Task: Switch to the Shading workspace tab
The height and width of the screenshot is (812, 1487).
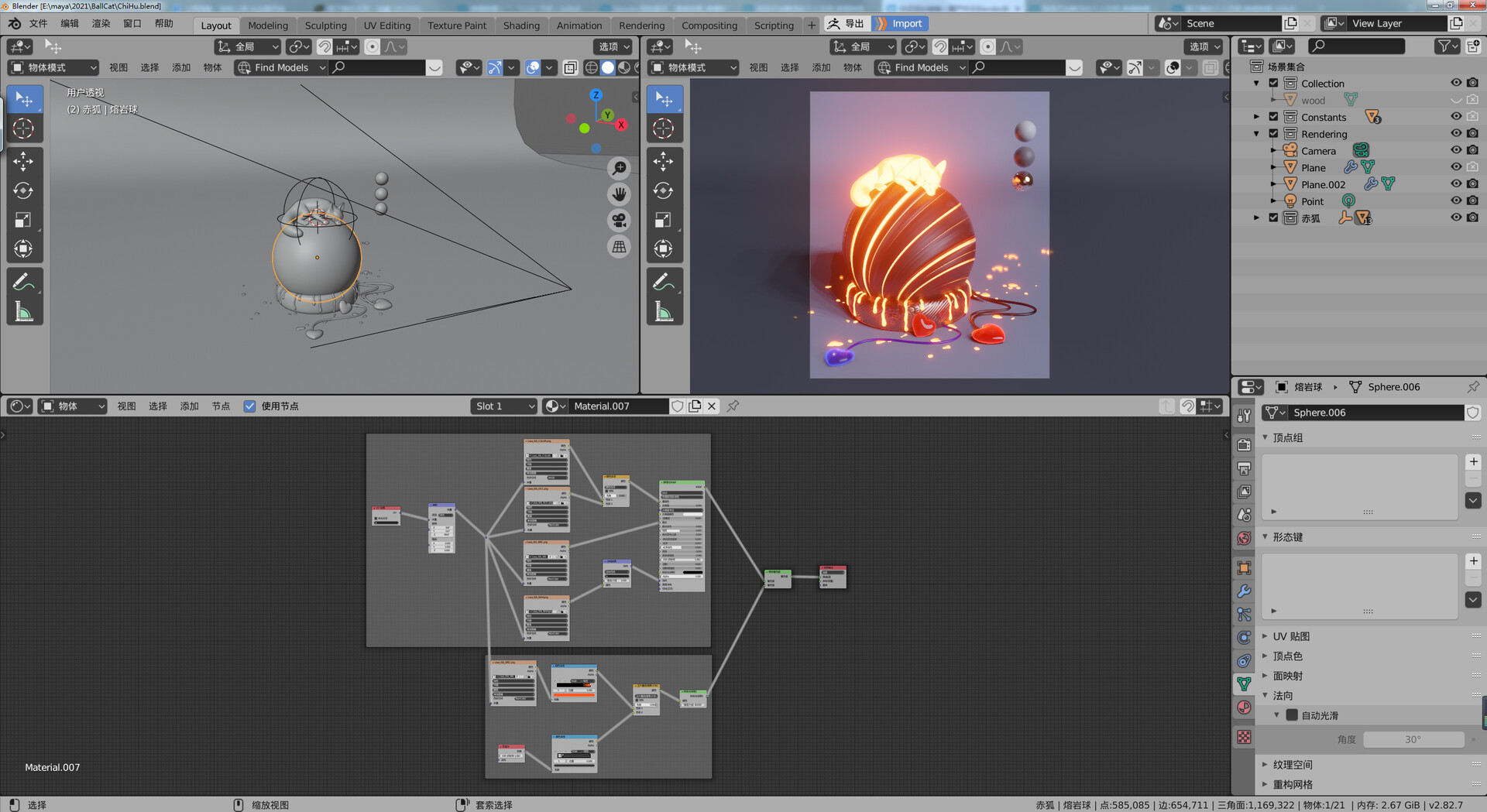Action: 521,25
